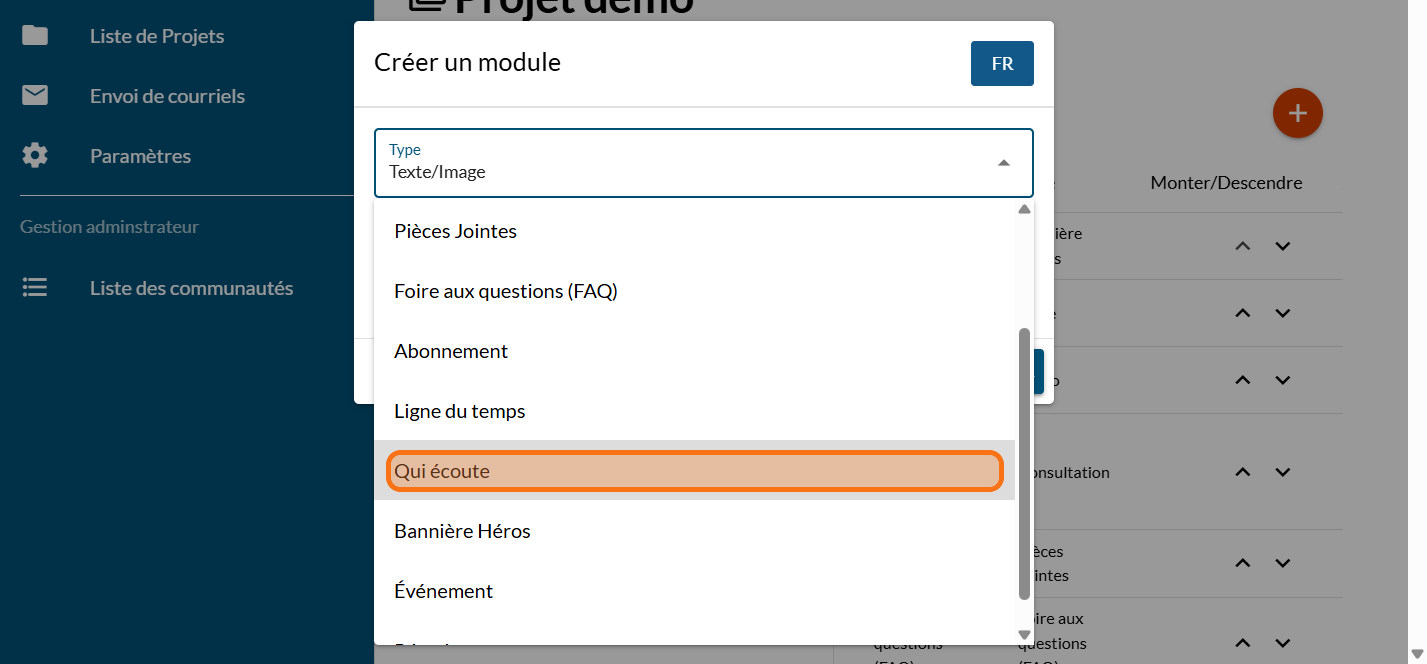Open the Liste de Projets link

point(157,36)
